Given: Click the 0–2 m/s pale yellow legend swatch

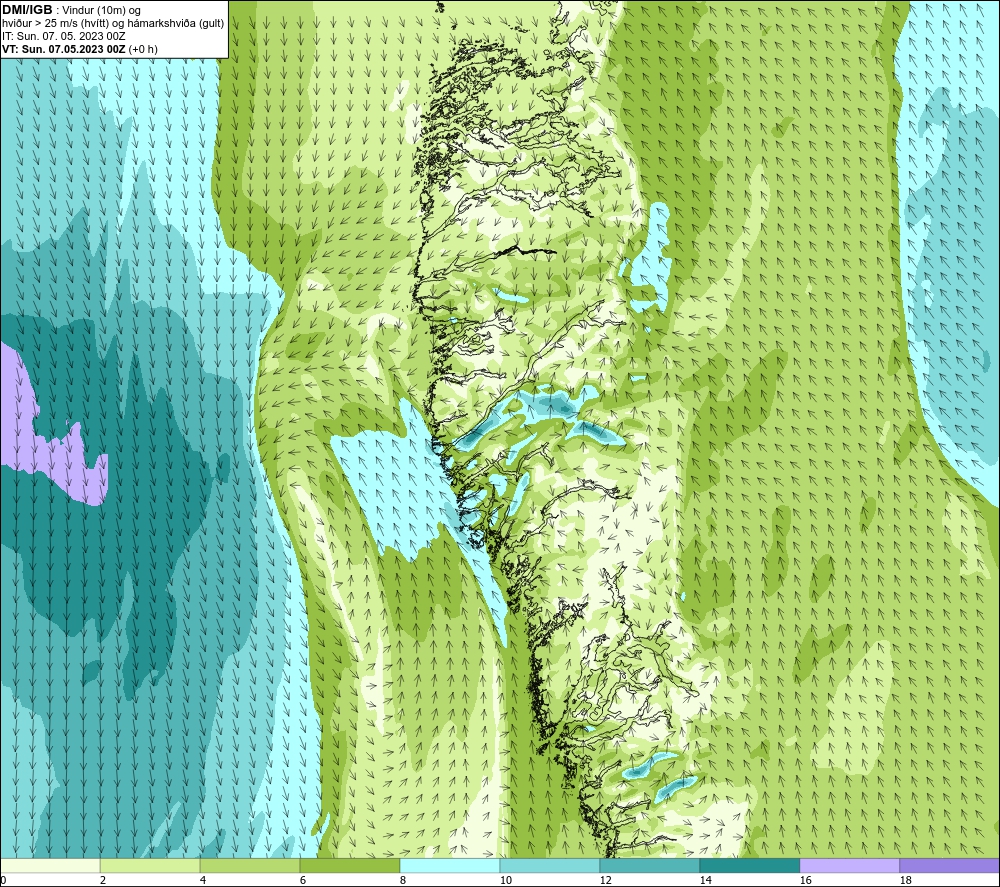Looking at the screenshot, I should [50, 865].
